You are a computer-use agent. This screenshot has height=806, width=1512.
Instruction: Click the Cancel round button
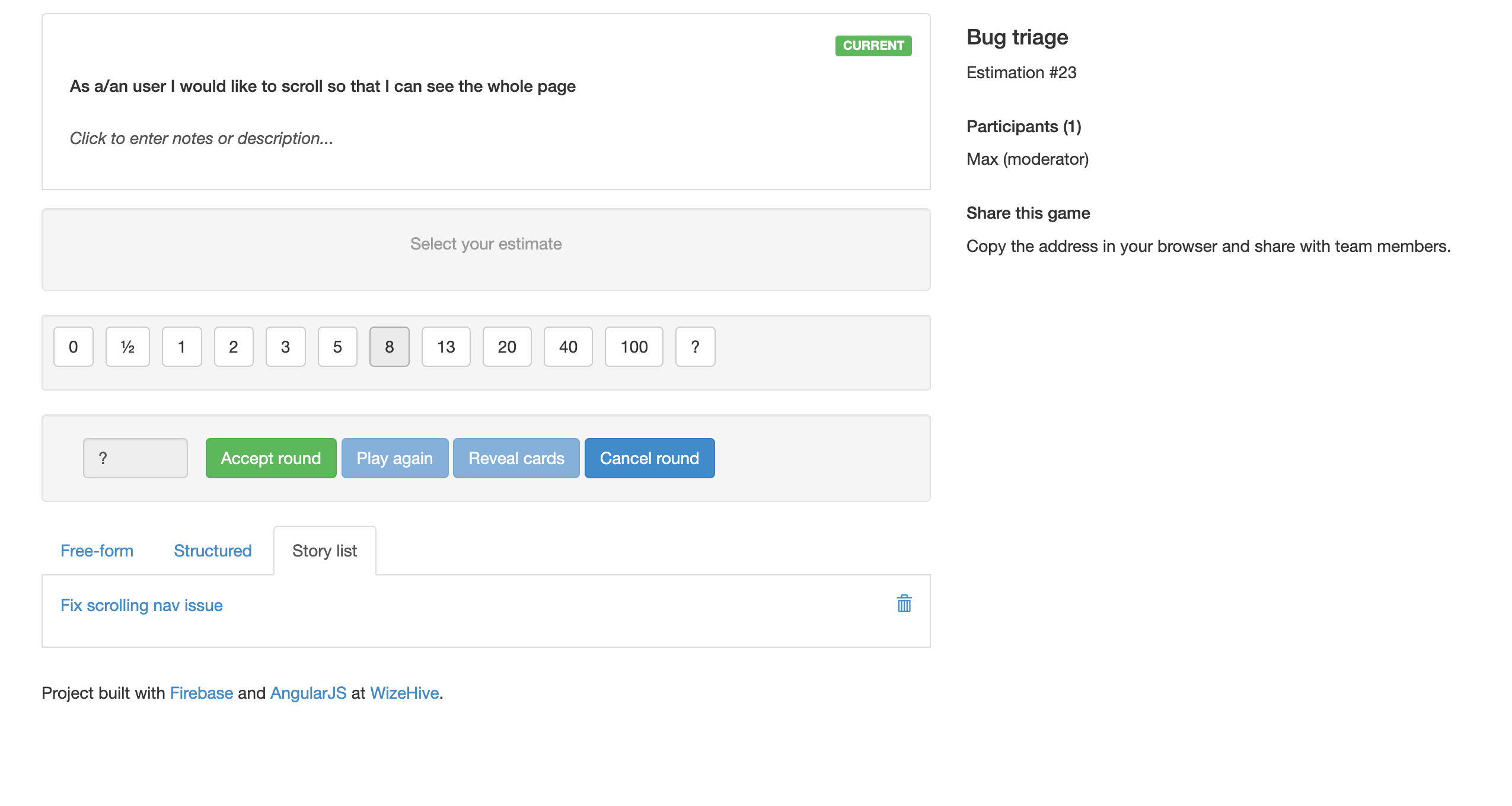[x=649, y=458]
